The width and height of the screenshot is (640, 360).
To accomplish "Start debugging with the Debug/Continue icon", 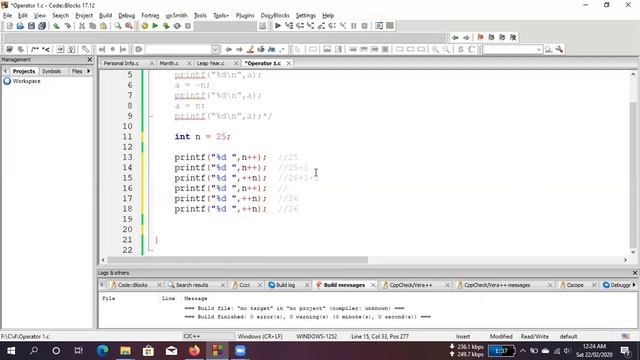I will (x=278, y=26).
